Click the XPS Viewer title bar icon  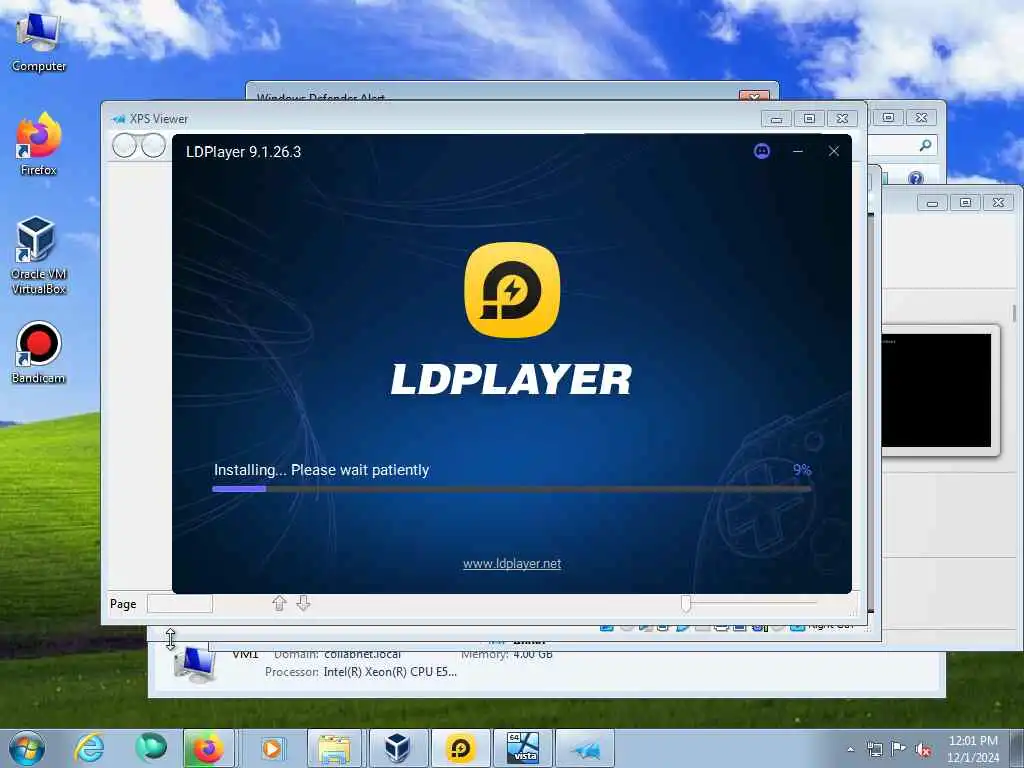click(x=118, y=119)
